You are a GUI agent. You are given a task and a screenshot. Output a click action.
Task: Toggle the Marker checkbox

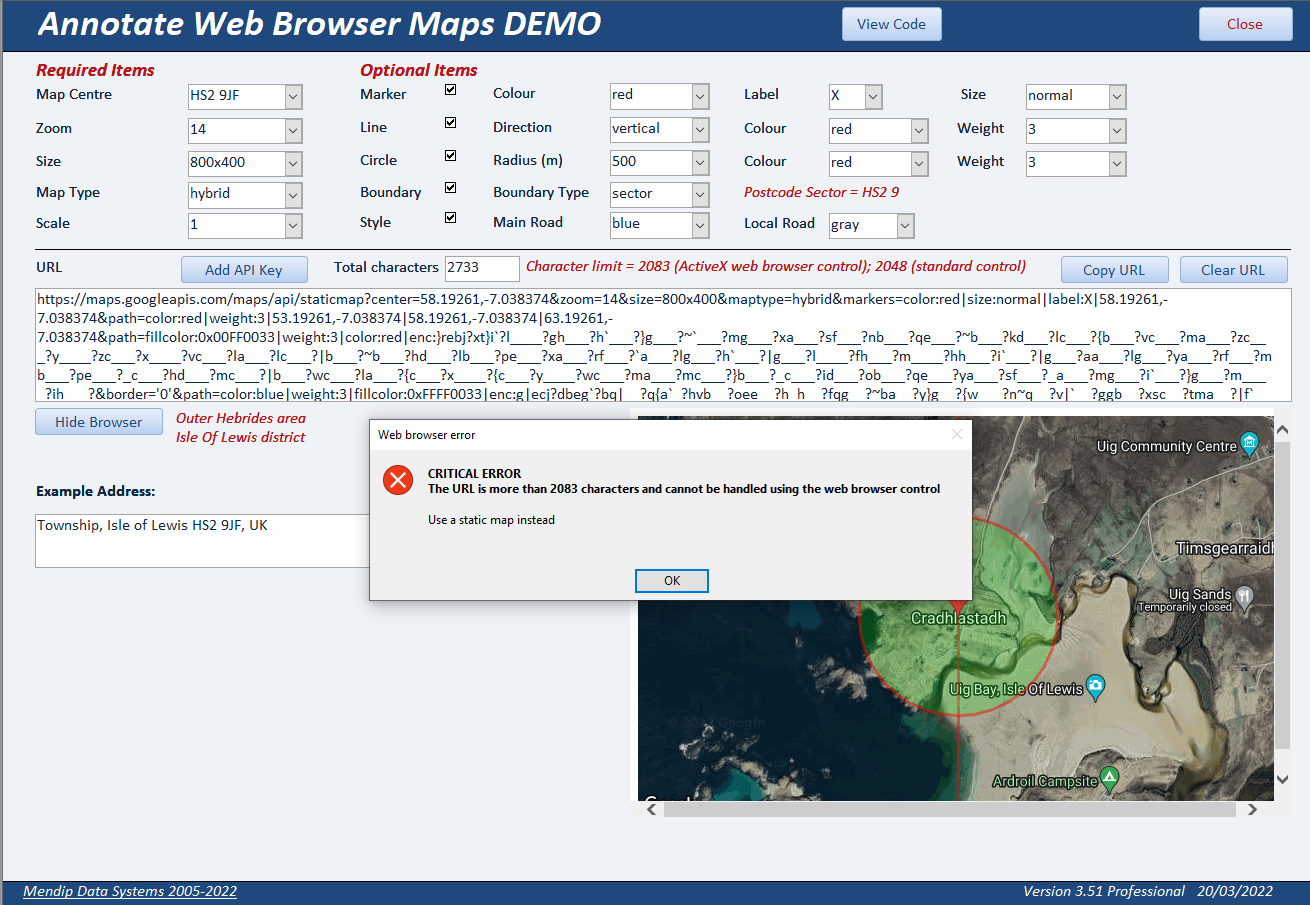click(451, 90)
